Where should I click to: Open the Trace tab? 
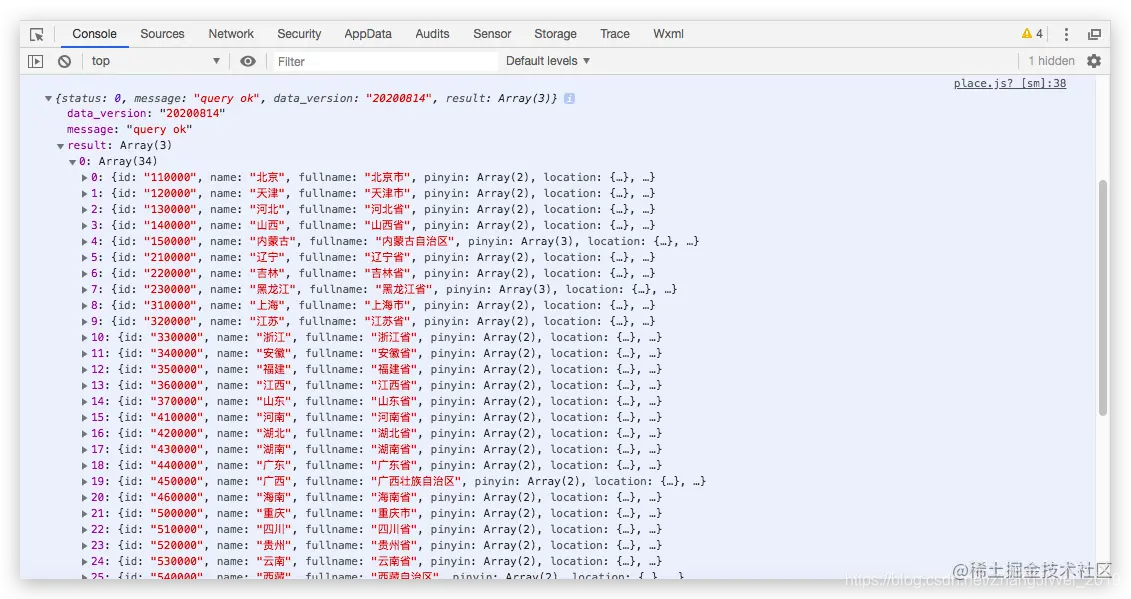615,34
